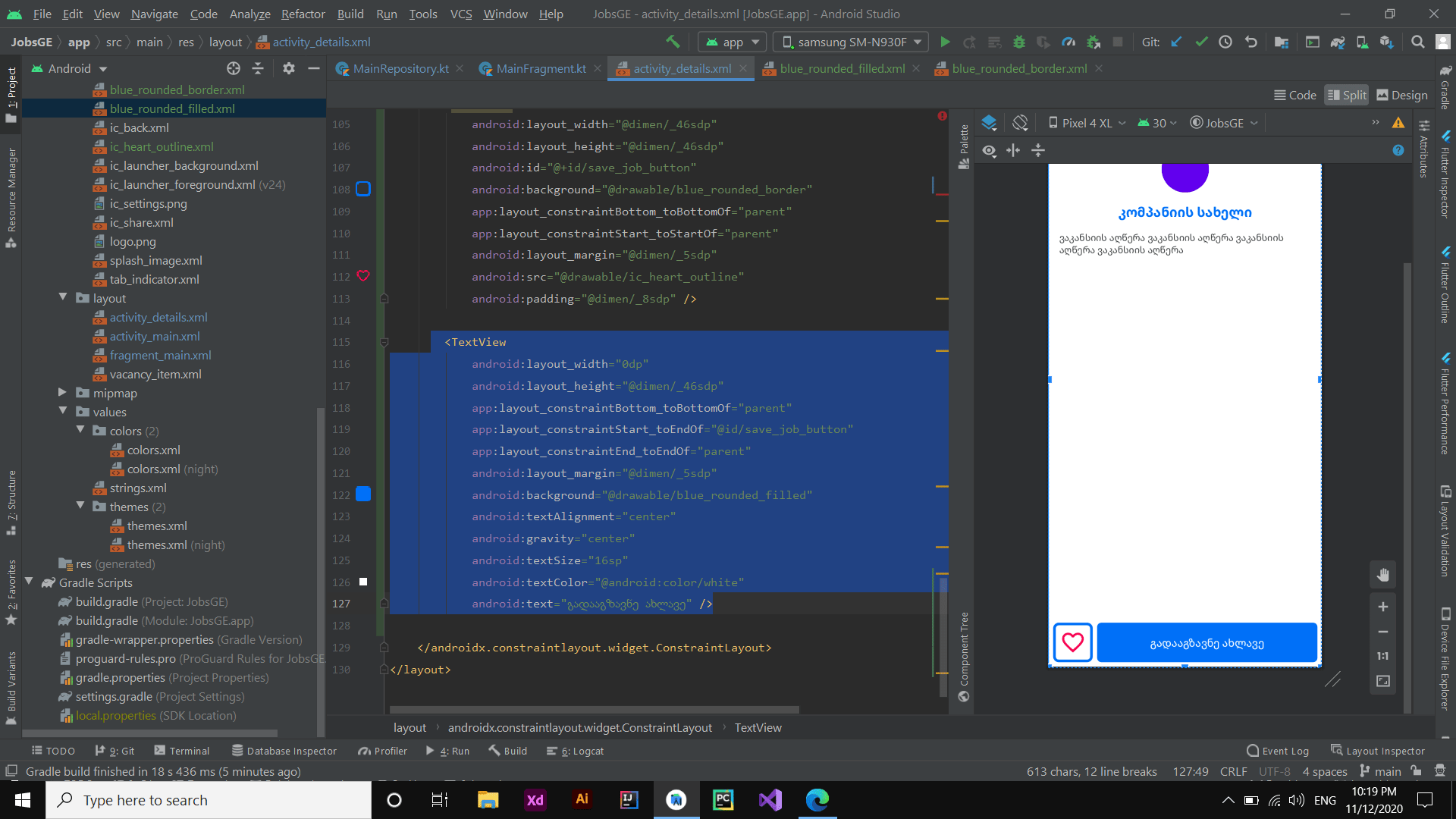1456x819 pixels.
Task: Switch the editor to Design mode
Action: pos(1401,94)
